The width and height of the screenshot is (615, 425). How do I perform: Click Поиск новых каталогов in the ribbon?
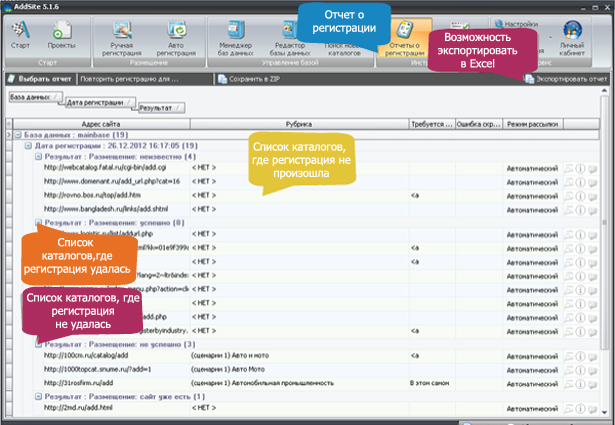pos(344,49)
